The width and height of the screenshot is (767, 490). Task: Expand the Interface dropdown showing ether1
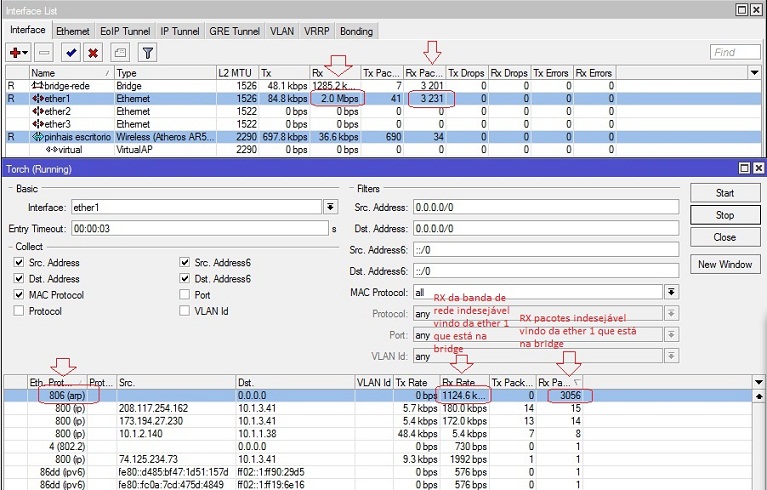tap(330, 206)
